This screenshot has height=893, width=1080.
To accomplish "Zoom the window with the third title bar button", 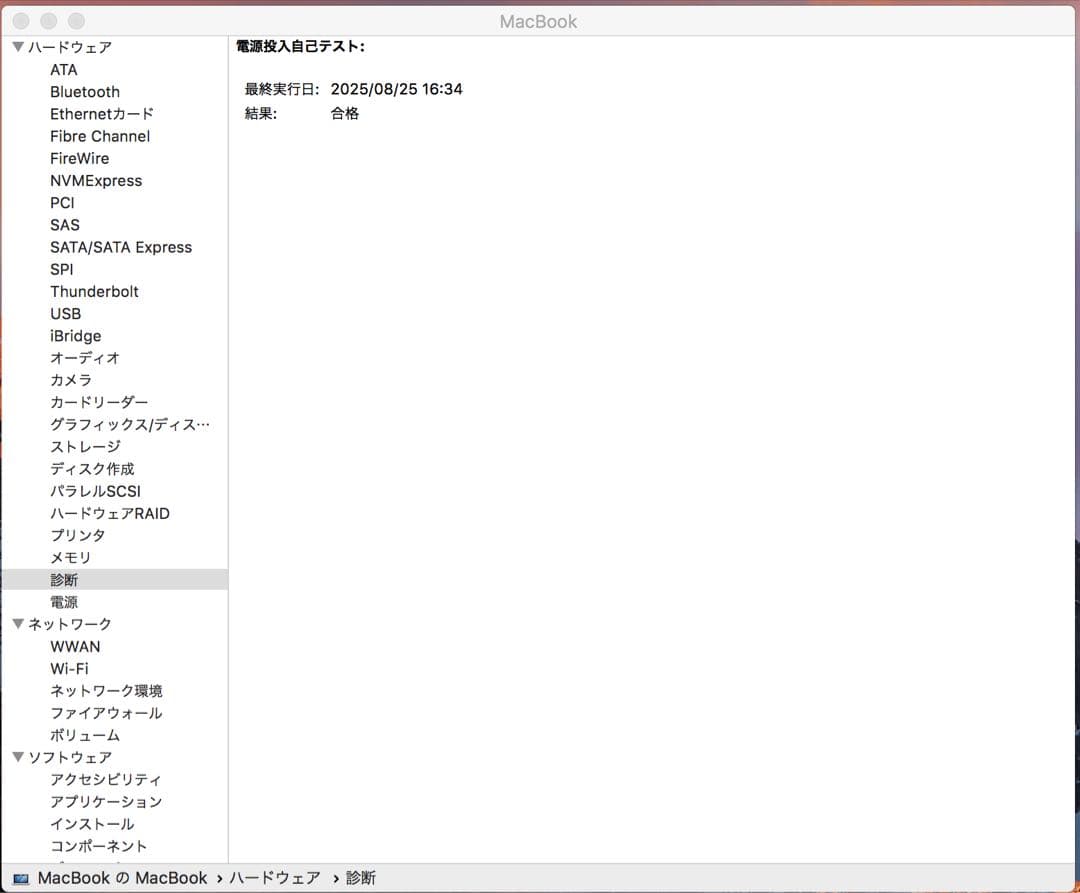I will tap(76, 21).
